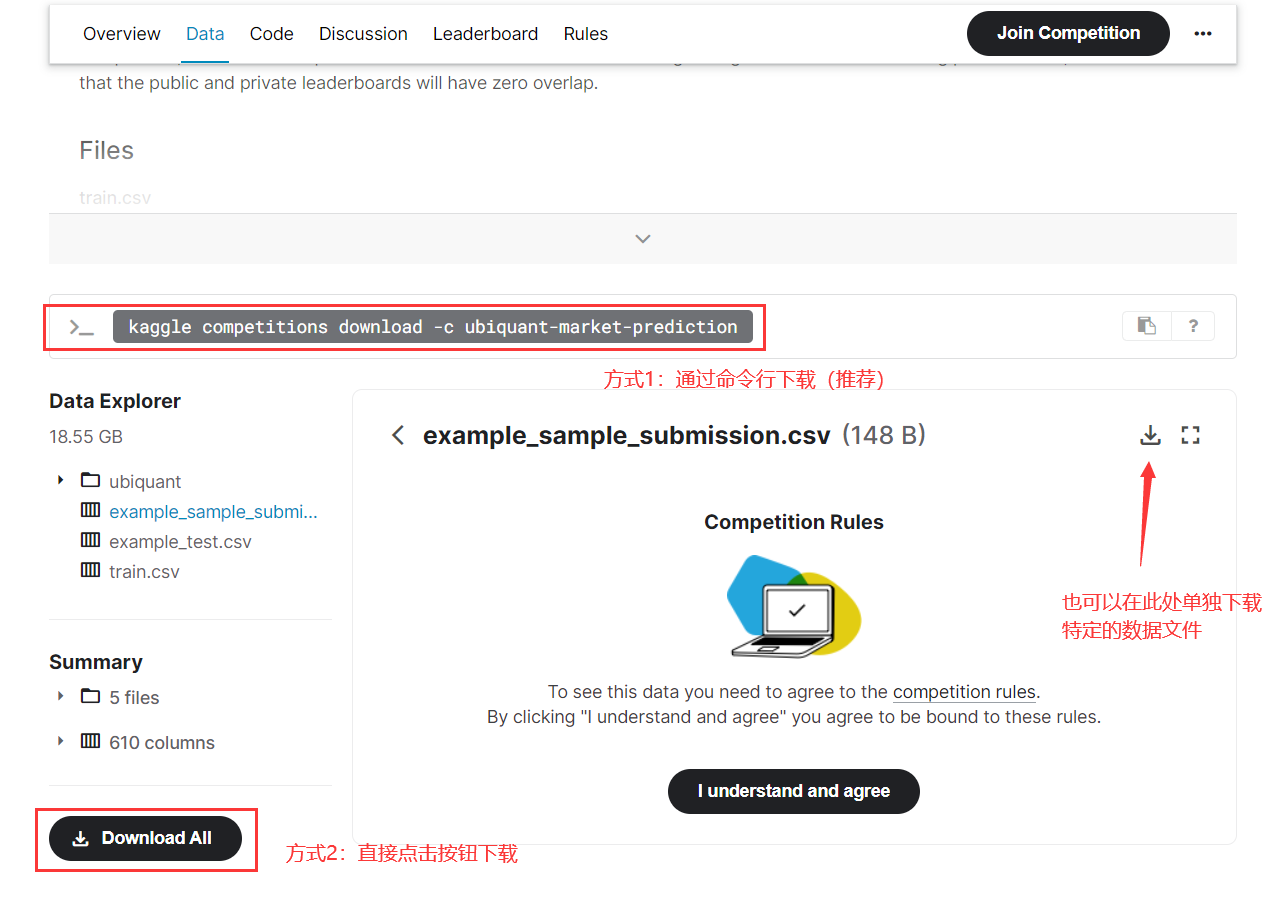Expand the 5 files summary entry
This screenshot has width=1284, height=905.
60,697
